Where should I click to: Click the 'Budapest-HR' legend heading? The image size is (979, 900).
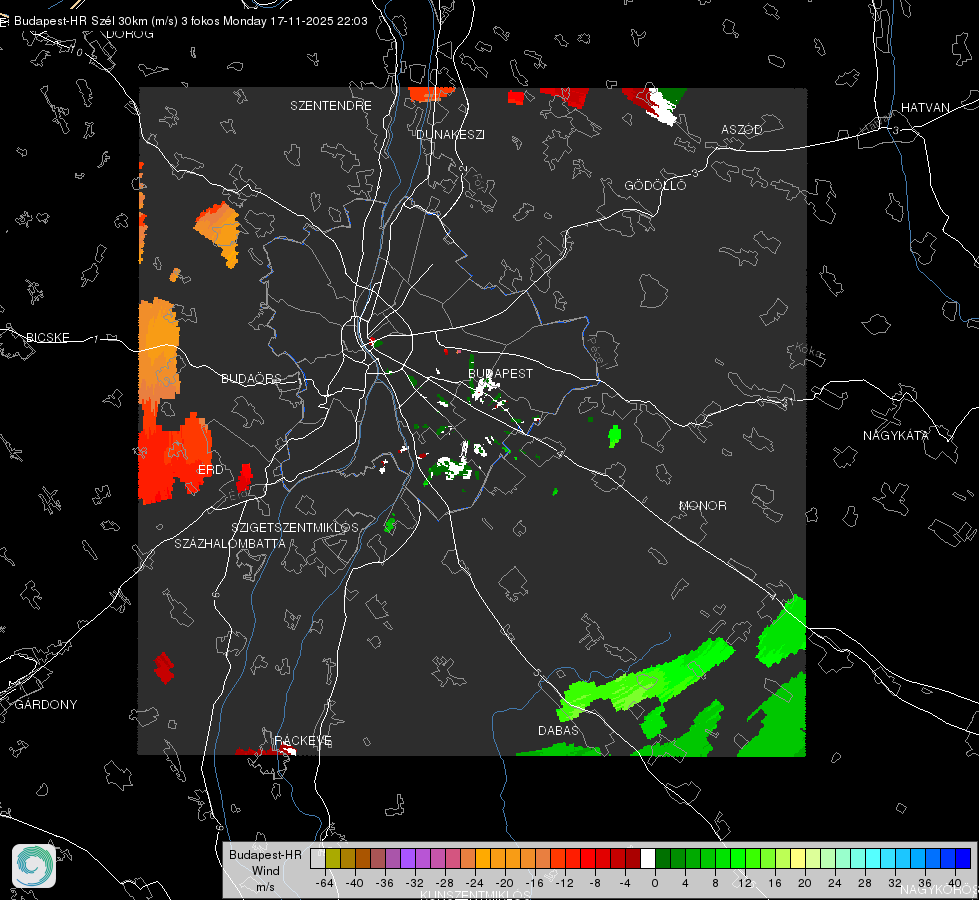pos(265,854)
